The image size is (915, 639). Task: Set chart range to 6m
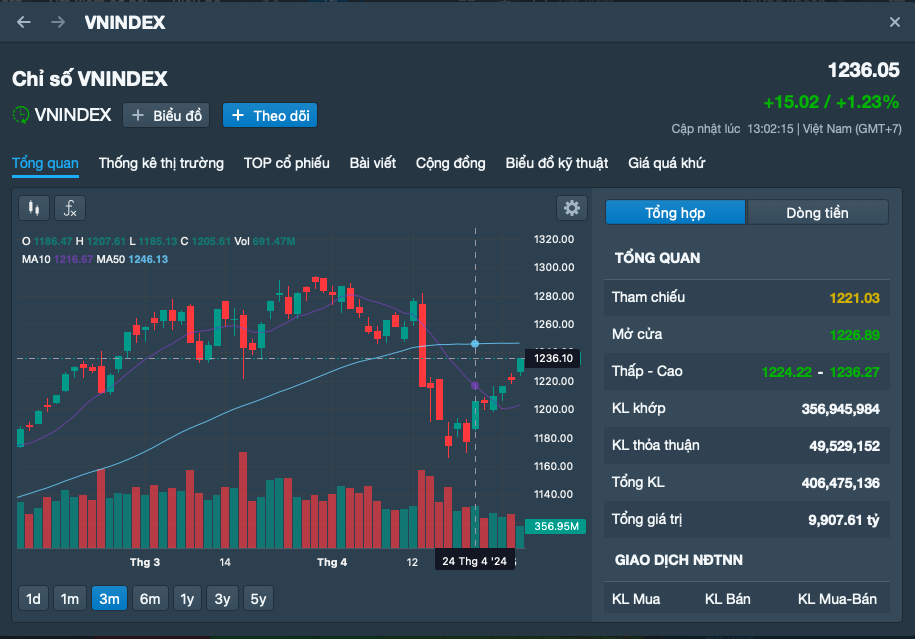tap(150, 599)
